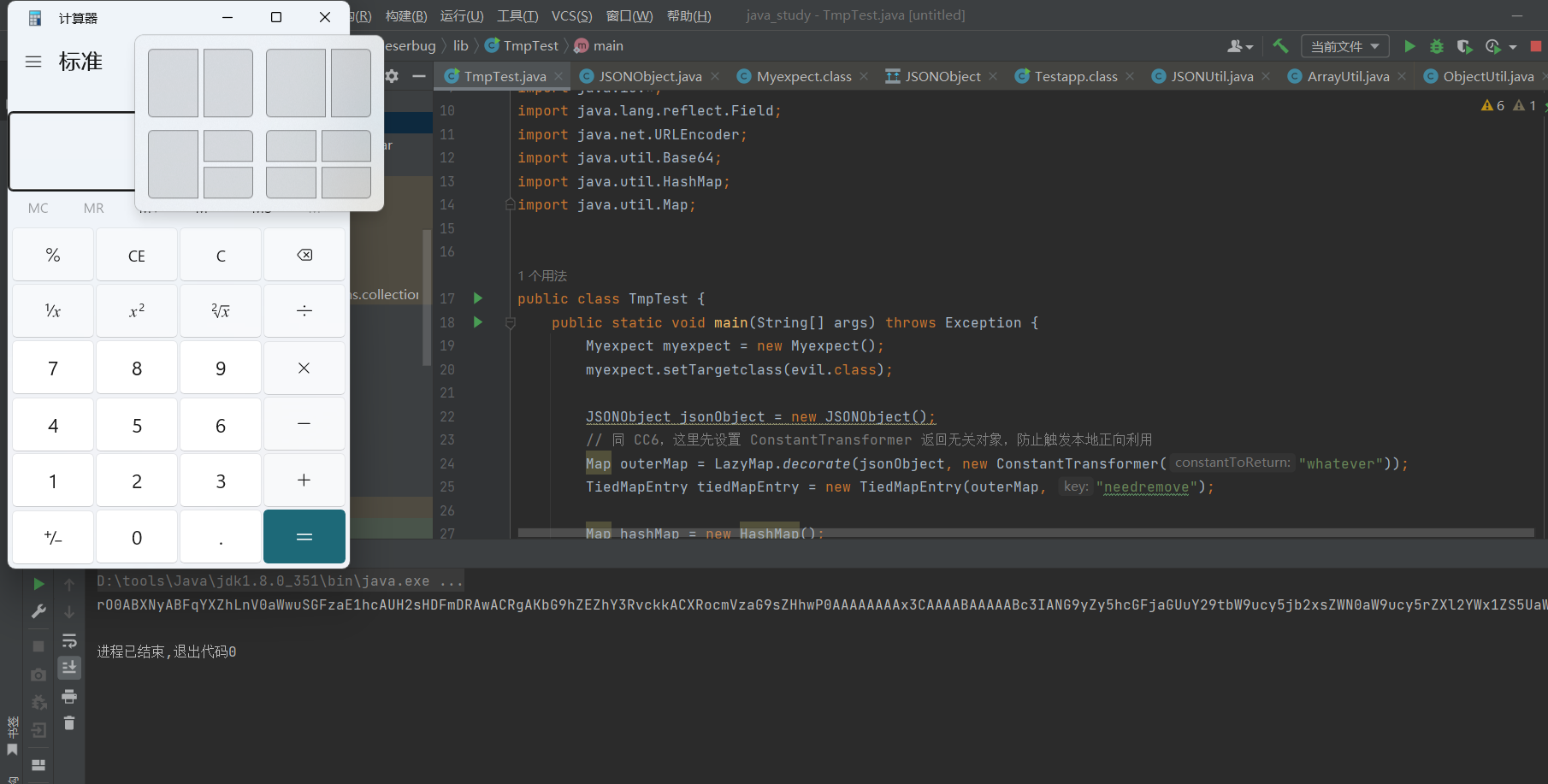Hide project panel with minus icon
The width and height of the screenshot is (1548, 784).
coord(419,76)
